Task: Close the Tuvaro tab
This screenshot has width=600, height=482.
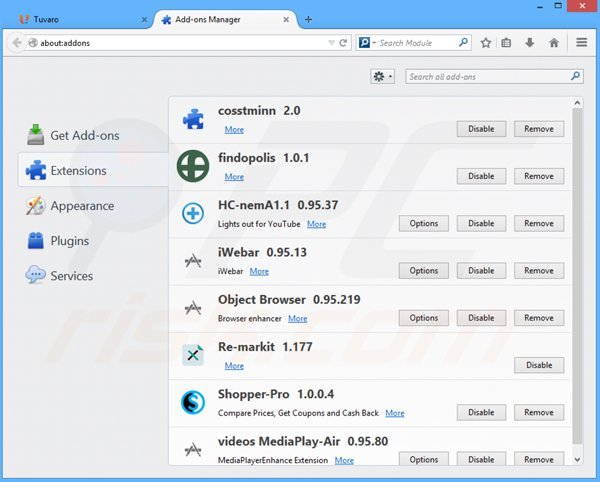Action: point(144,20)
